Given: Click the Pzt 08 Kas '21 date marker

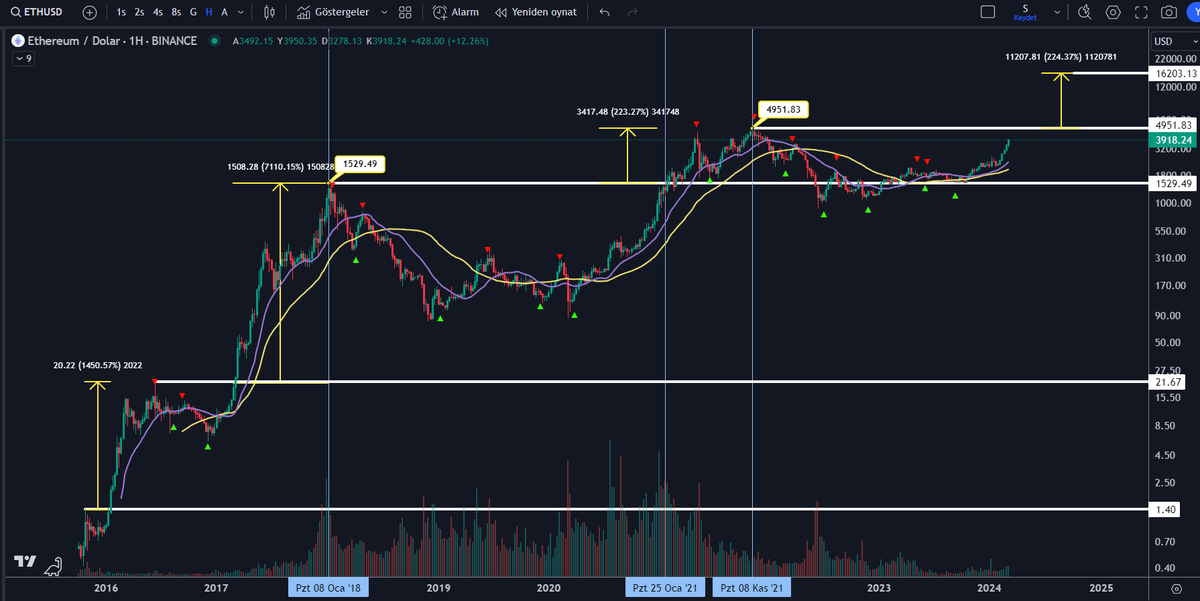Looking at the screenshot, I should [752, 587].
